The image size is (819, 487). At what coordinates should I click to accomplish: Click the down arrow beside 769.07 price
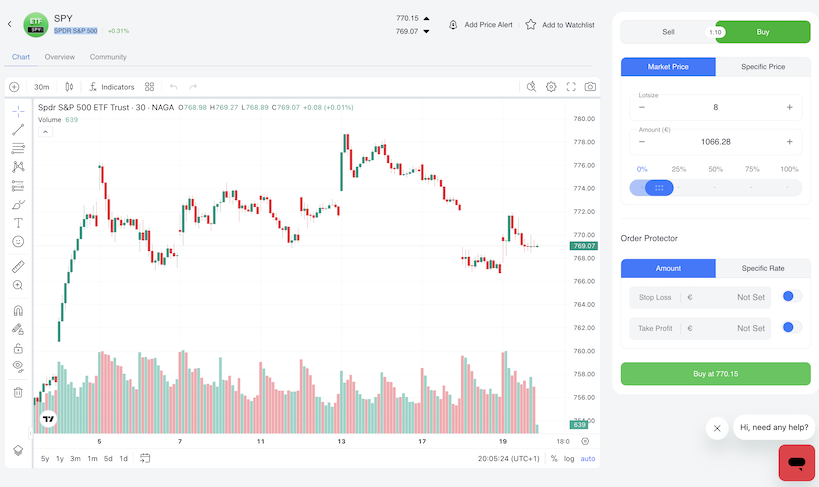pyautogui.click(x=426, y=31)
